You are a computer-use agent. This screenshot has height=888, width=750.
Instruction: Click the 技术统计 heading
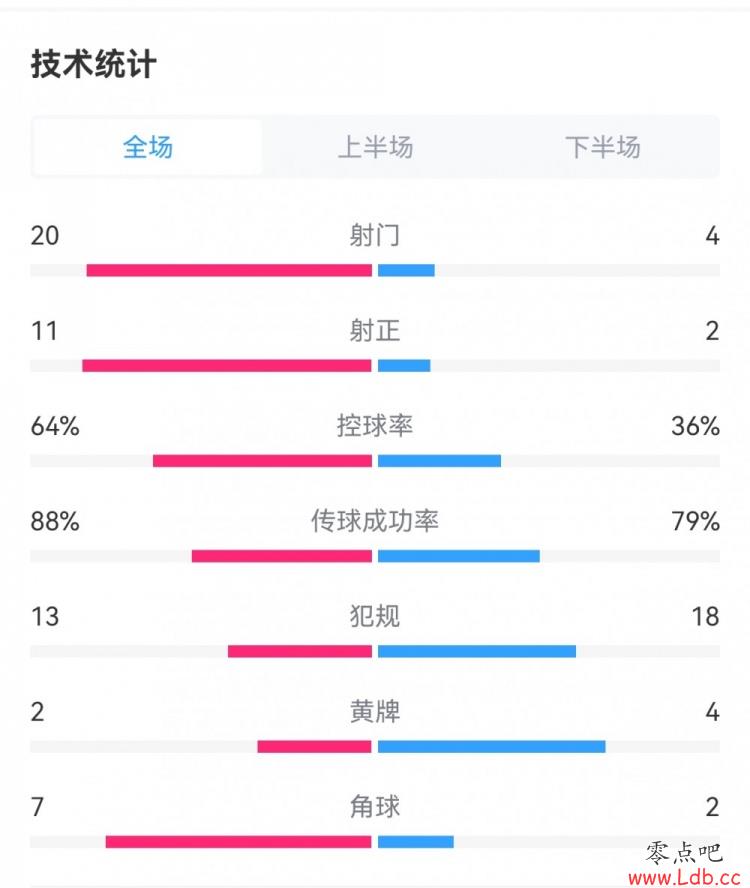pyautogui.click(x=93, y=64)
